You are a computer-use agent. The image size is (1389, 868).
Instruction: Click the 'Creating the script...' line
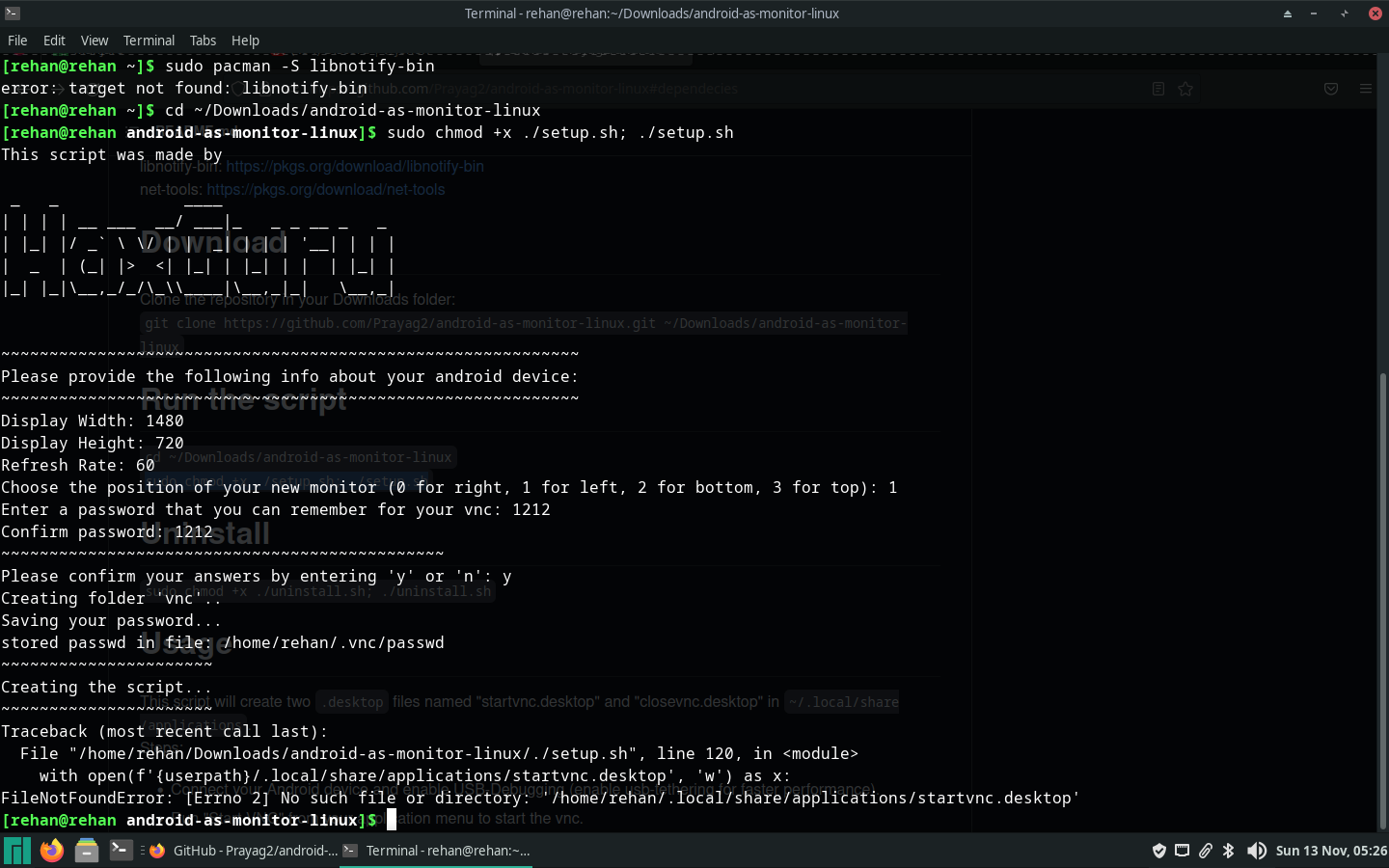click(107, 687)
